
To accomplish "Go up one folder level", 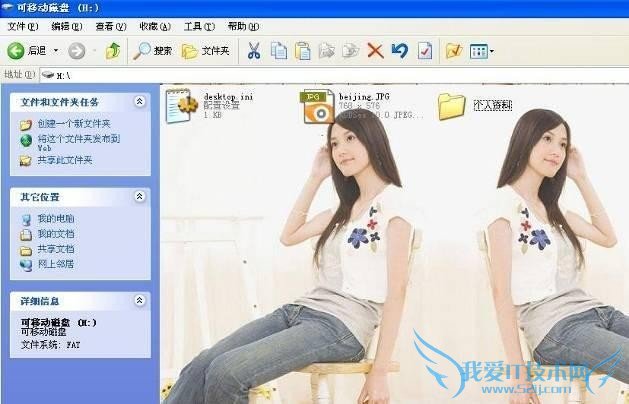I will click(113, 51).
